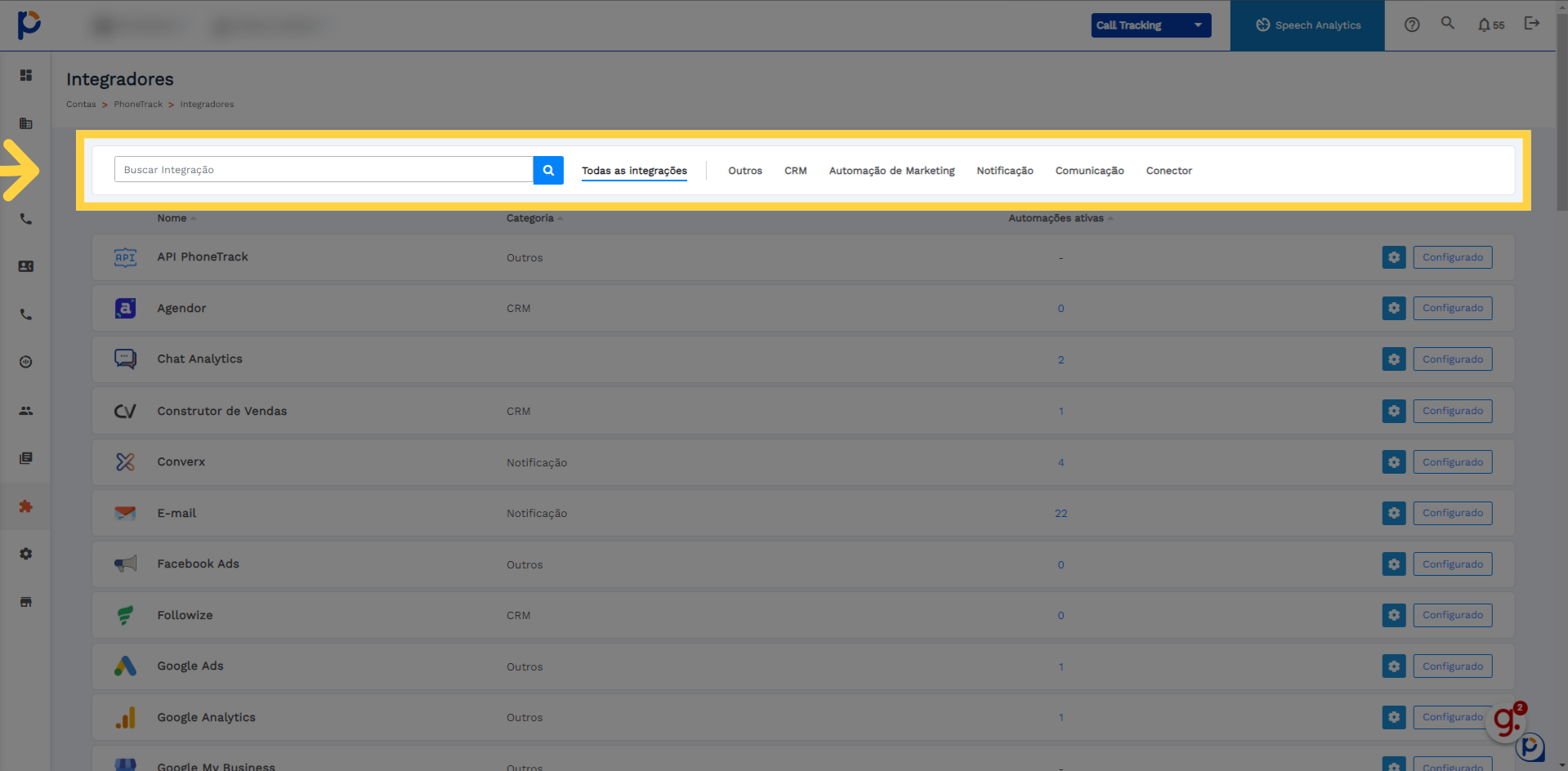Open Speech Analytics button
The width and height of the screenshot is (1568, 771).
pos(1307,25)
